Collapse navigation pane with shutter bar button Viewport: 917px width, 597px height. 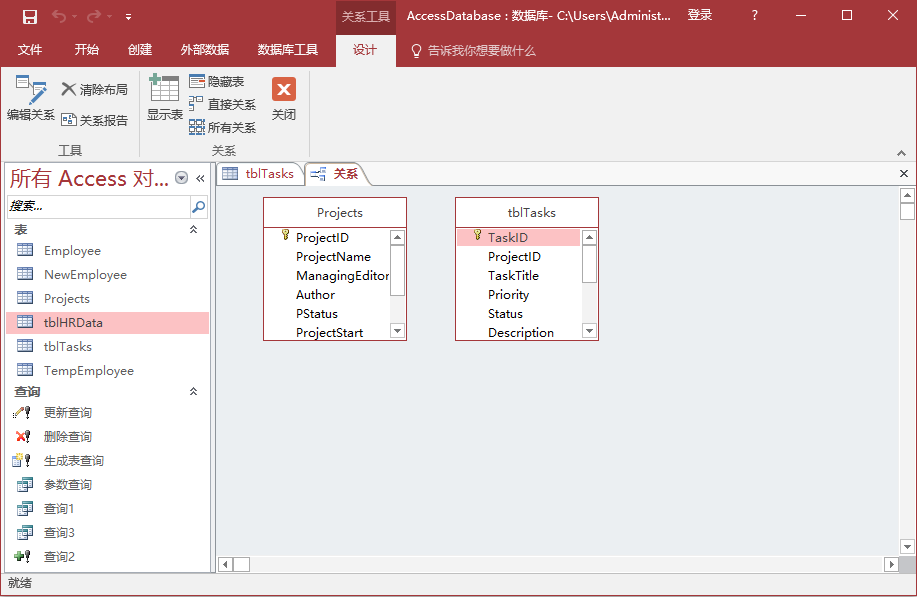pyautogui.click(x=200, y=178)
